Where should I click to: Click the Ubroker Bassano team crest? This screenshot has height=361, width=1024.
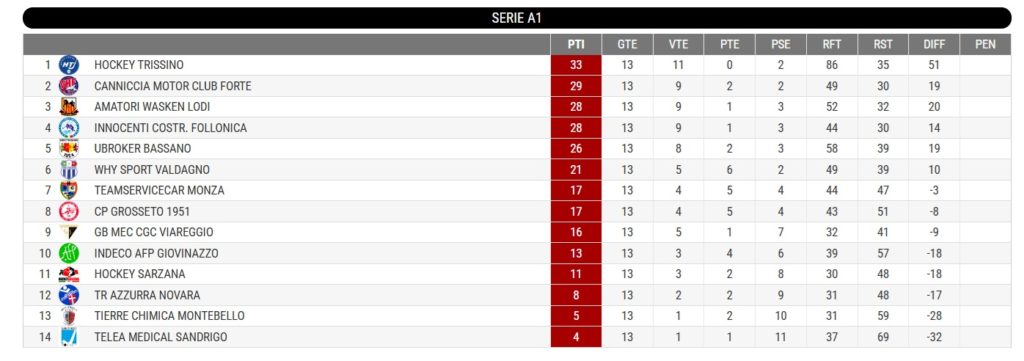tap(69, 148)
